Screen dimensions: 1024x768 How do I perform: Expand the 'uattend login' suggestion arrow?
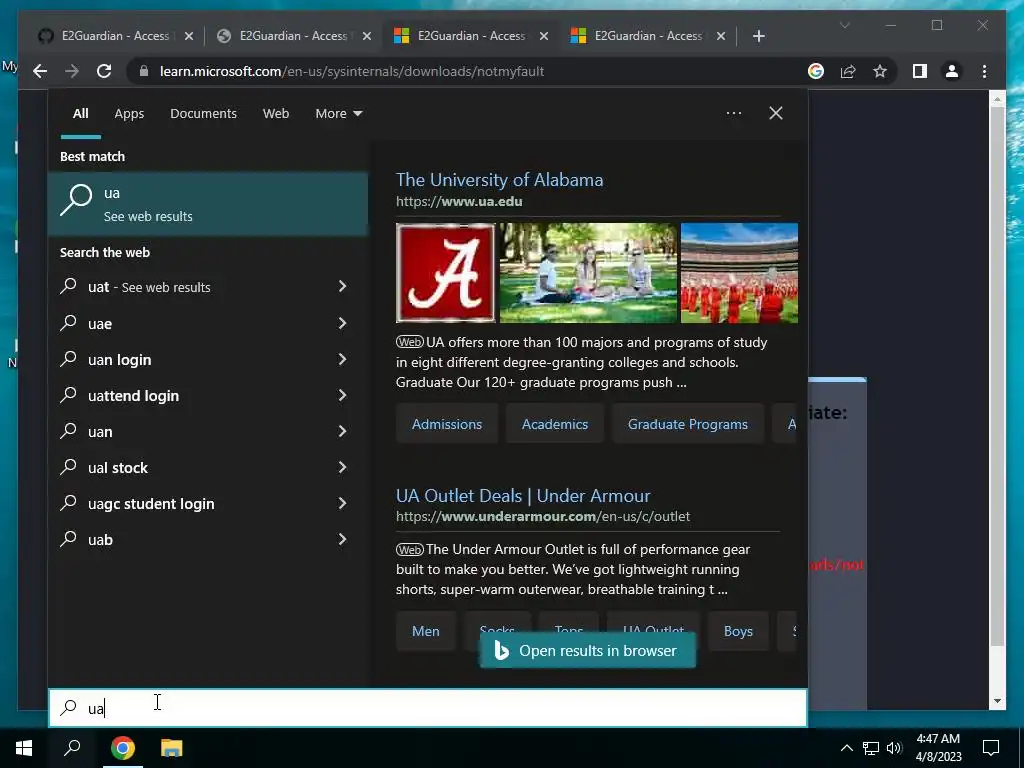click(x=342, y=394)
